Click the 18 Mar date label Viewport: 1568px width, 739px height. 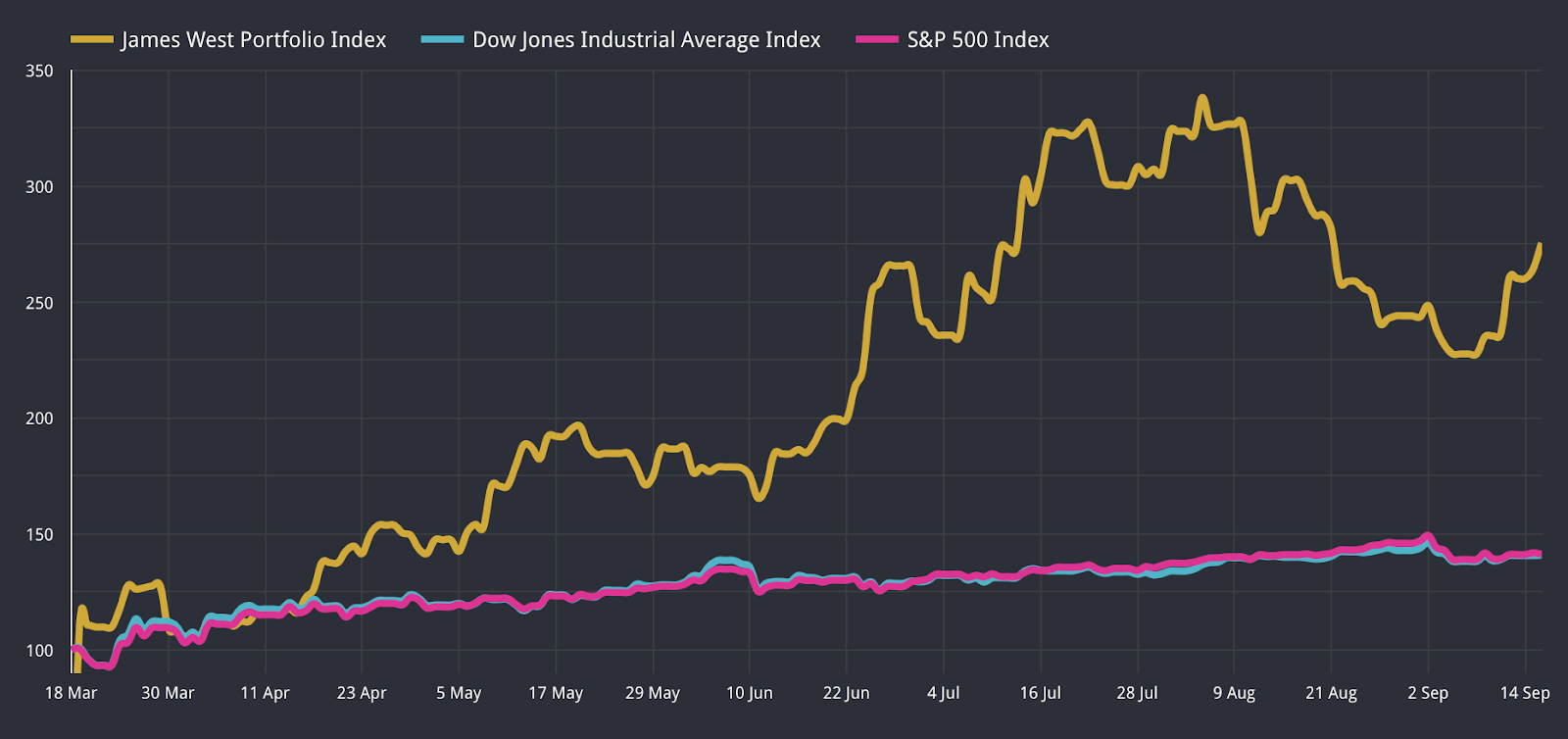[x=72, y=693]
